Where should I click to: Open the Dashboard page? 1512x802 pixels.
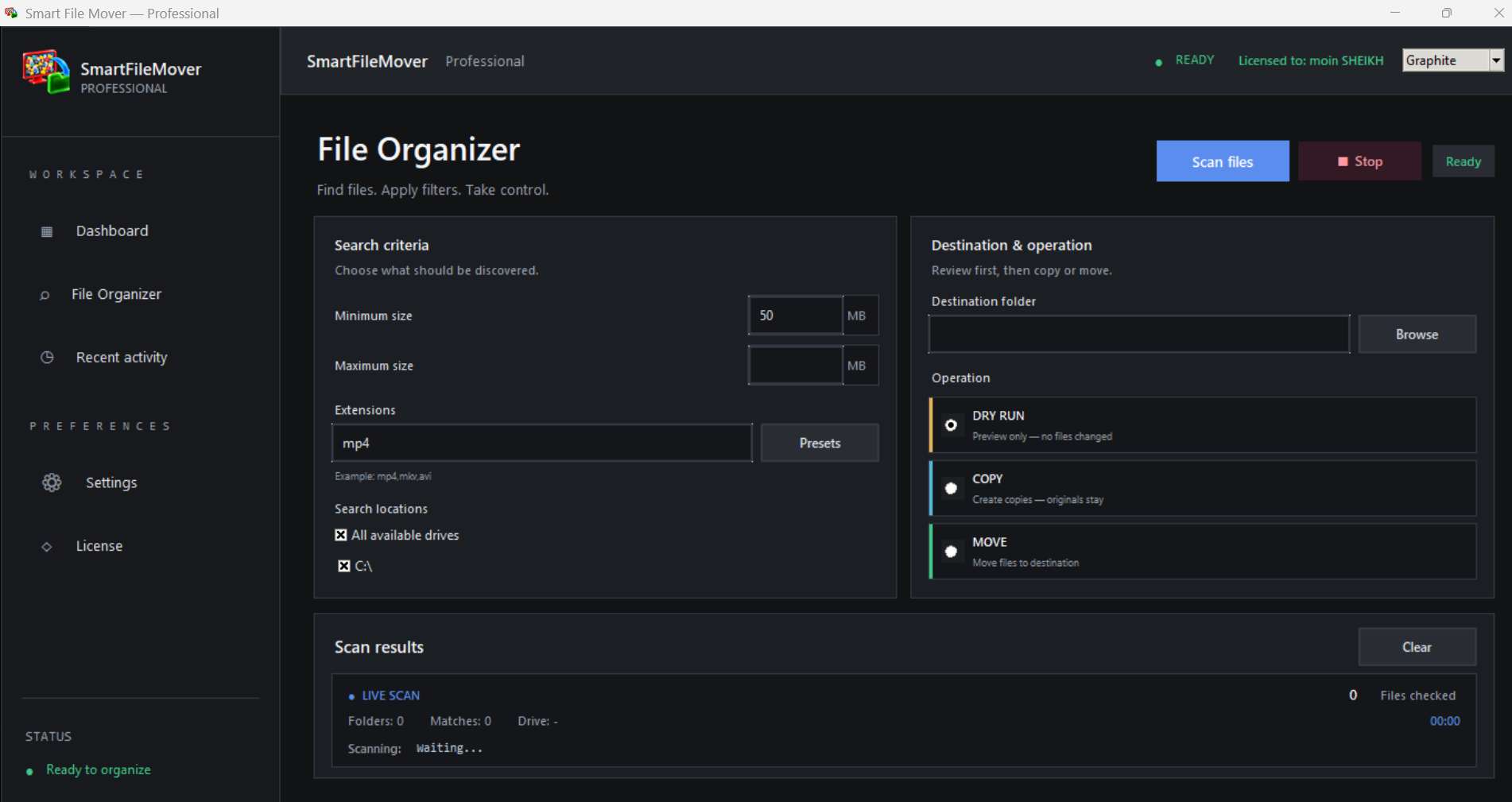(112, 231)
